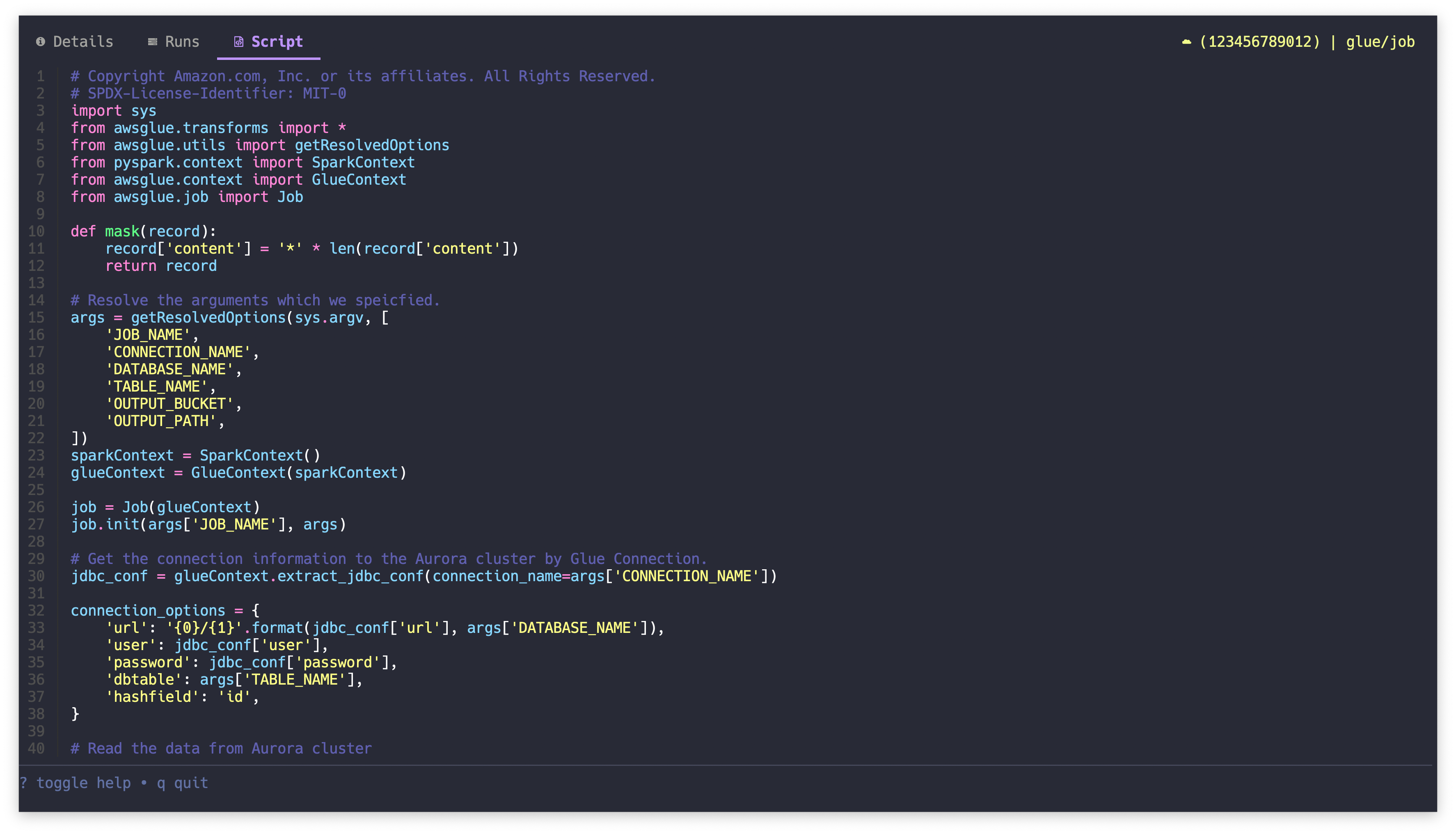Click the 'Resolve the arguments' comment
The width and height of the screenshot is (1456, 834).
click(255, 300)
